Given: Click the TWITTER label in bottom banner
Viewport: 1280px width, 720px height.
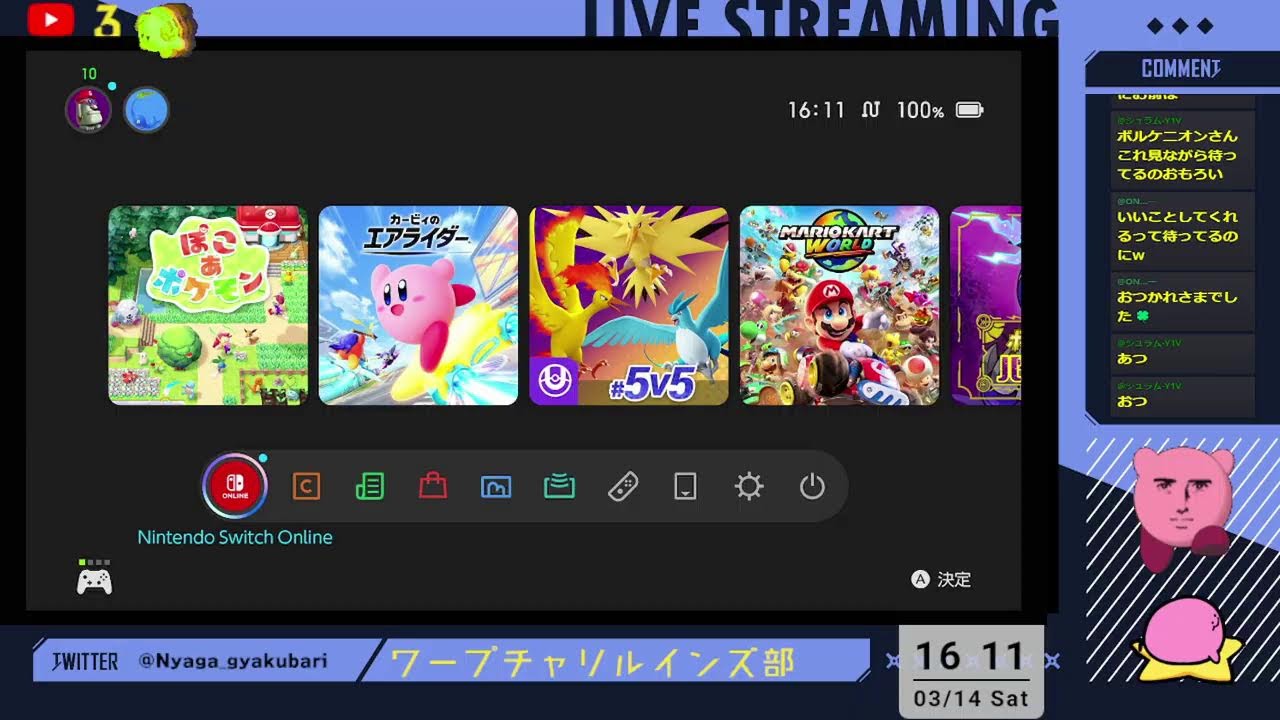Looking at the screenshot, I should coord(84,661).
